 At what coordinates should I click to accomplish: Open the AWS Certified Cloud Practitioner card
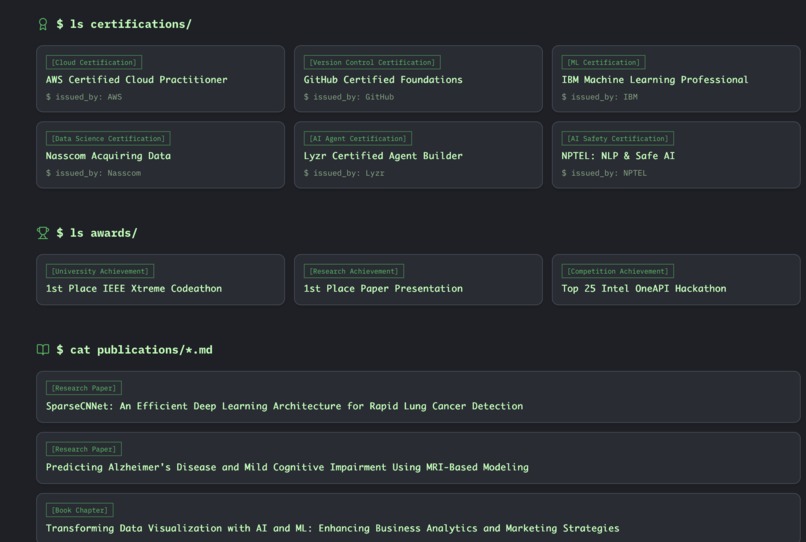160,79
